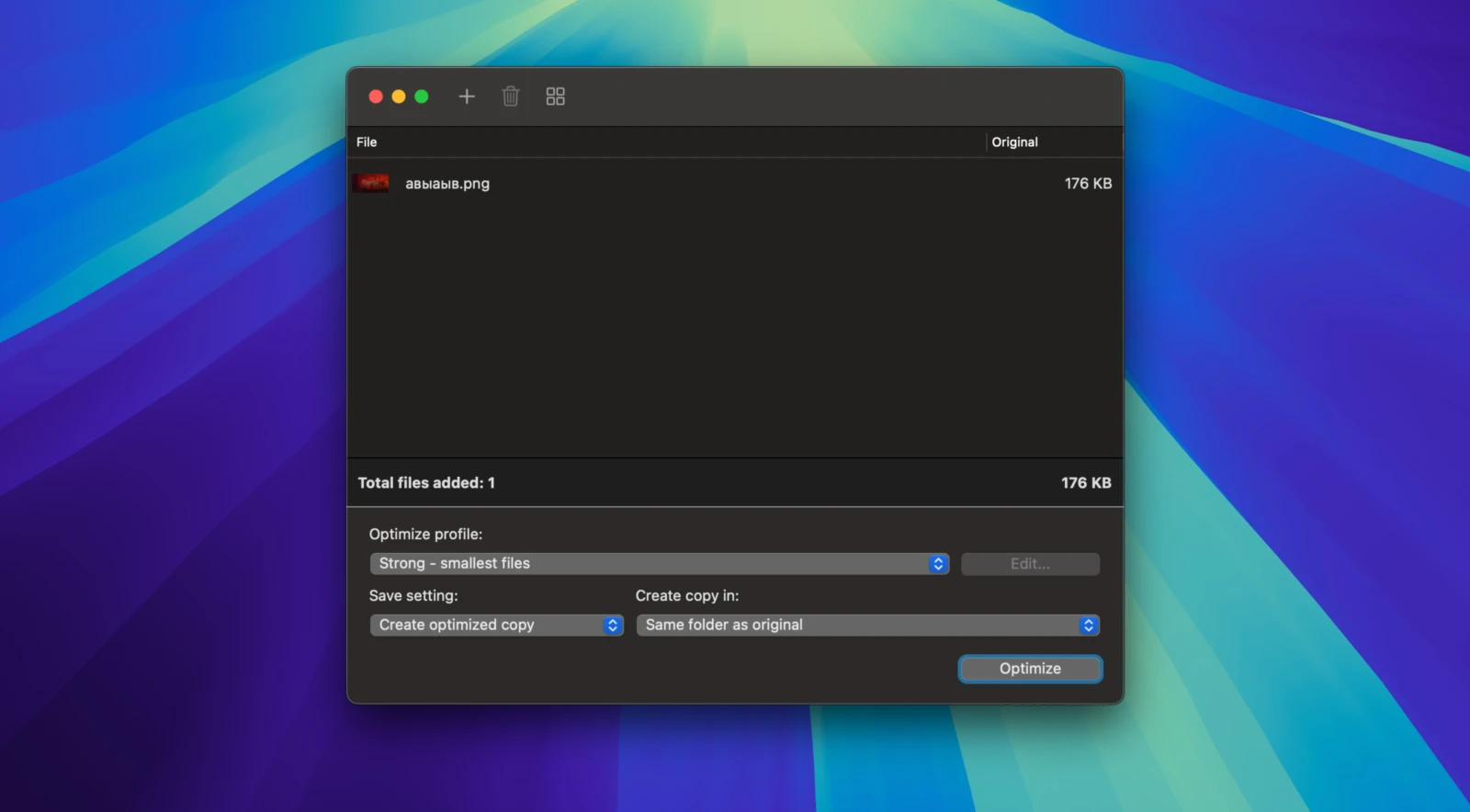Click the Total files added: 1 label
The height and width of the screenshot is (812, 1470).
click(x=426, y=483)
